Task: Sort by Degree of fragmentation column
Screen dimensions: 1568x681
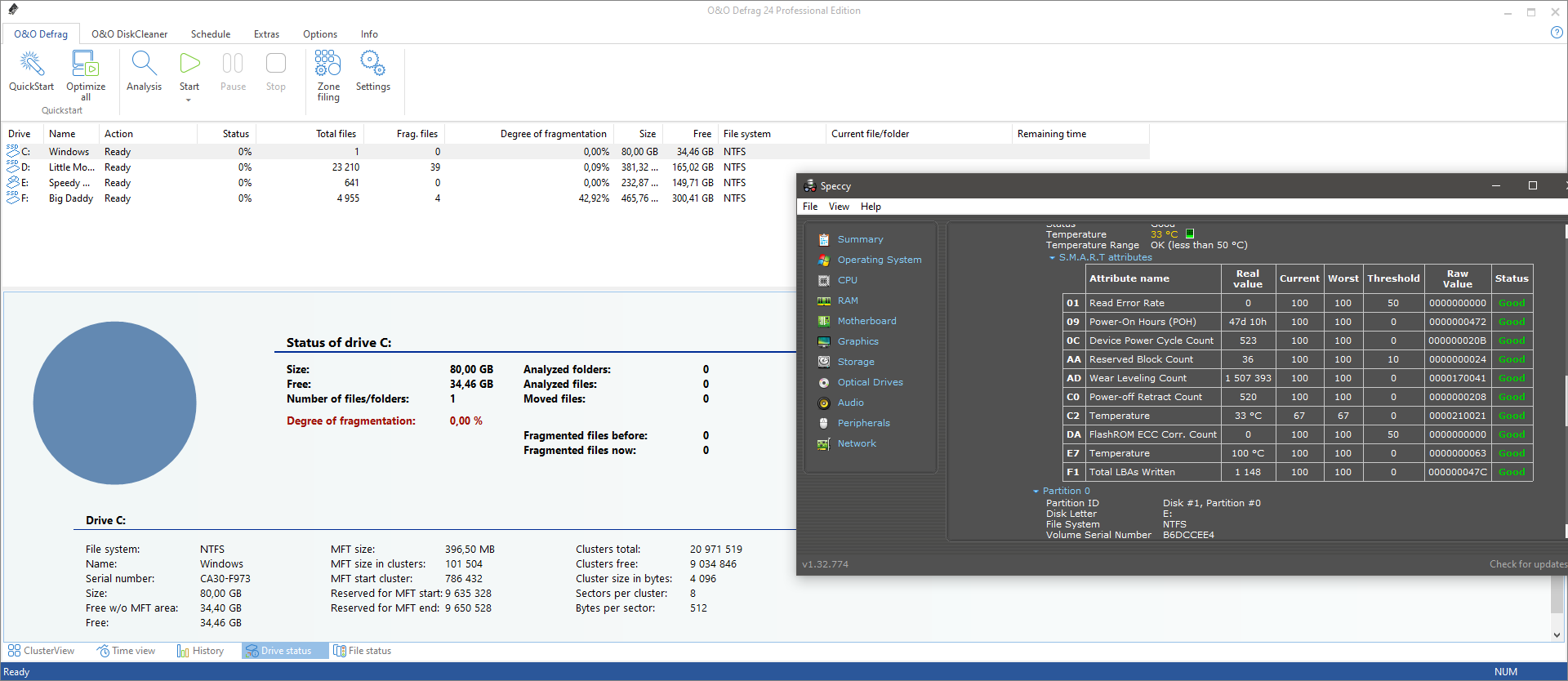Action: (529, 134)
